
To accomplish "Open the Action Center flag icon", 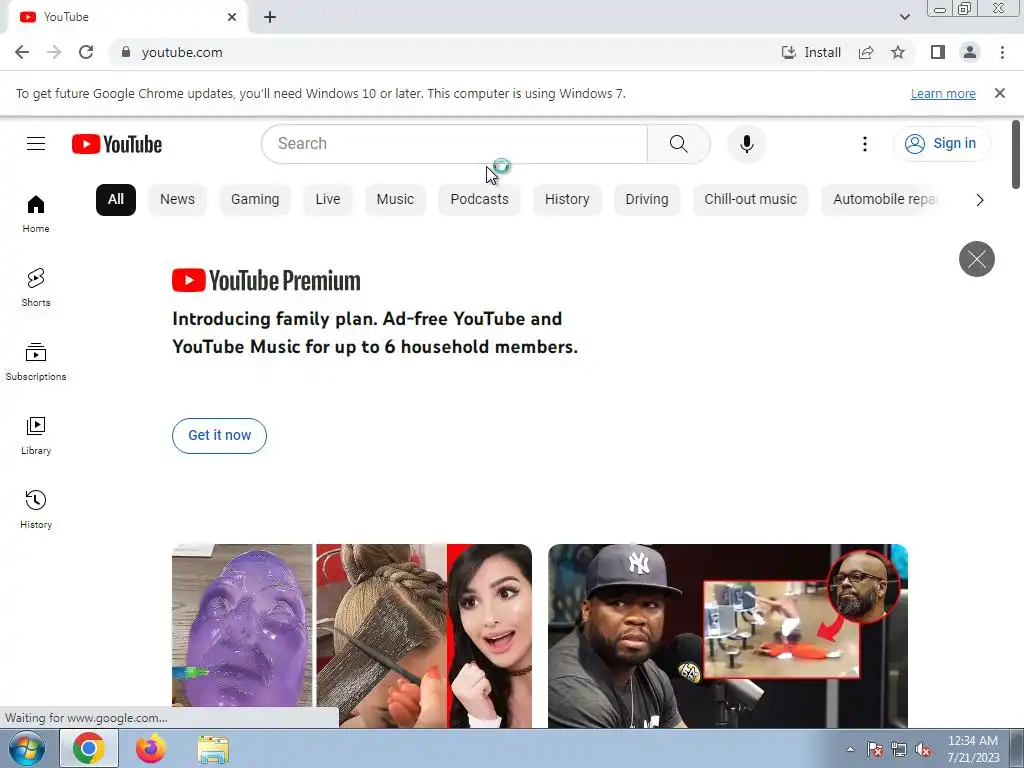I will [875, 750].
